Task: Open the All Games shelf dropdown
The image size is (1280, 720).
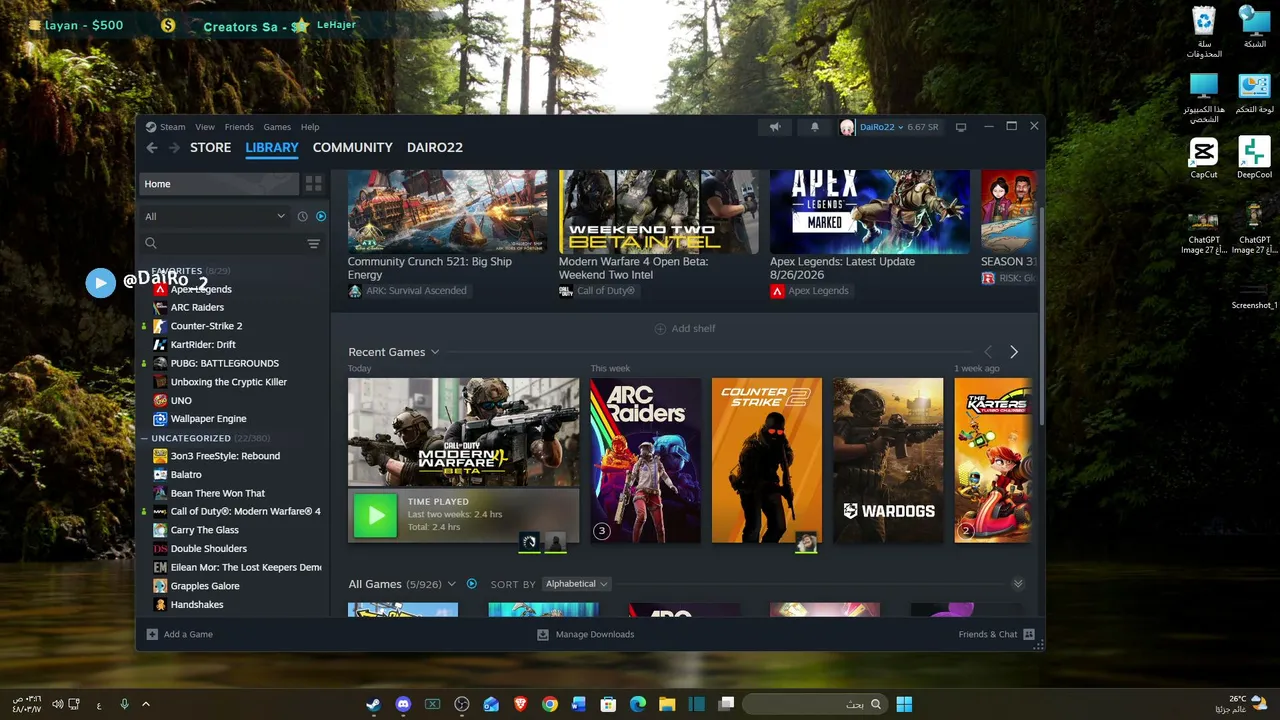Action: [x=452, y=584]
